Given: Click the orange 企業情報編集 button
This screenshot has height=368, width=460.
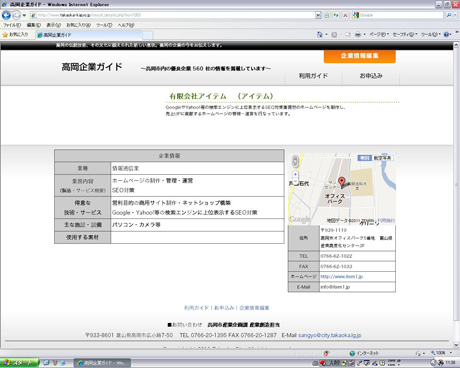Looking at the screenshot, I should 360,56.
